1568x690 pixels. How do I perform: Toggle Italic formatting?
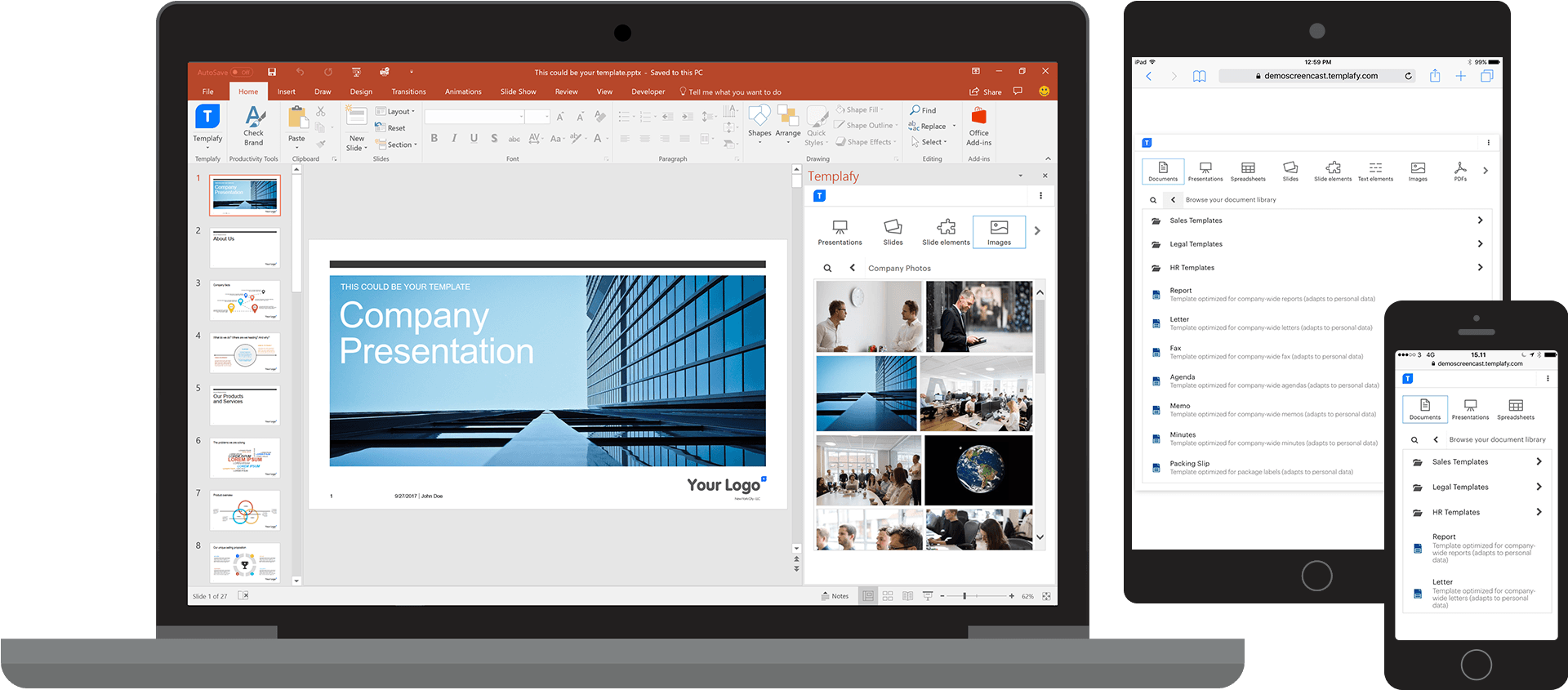click(454, 138)
